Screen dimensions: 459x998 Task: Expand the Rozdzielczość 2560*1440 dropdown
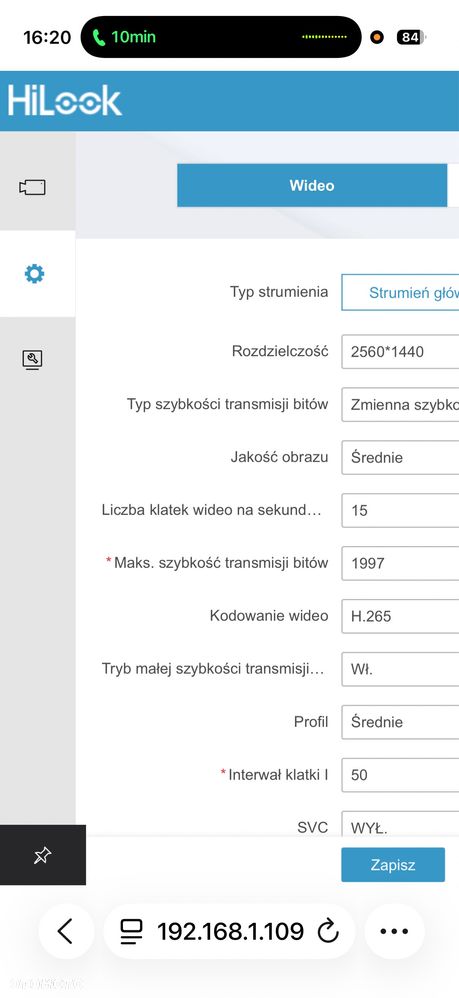[400, 351]
